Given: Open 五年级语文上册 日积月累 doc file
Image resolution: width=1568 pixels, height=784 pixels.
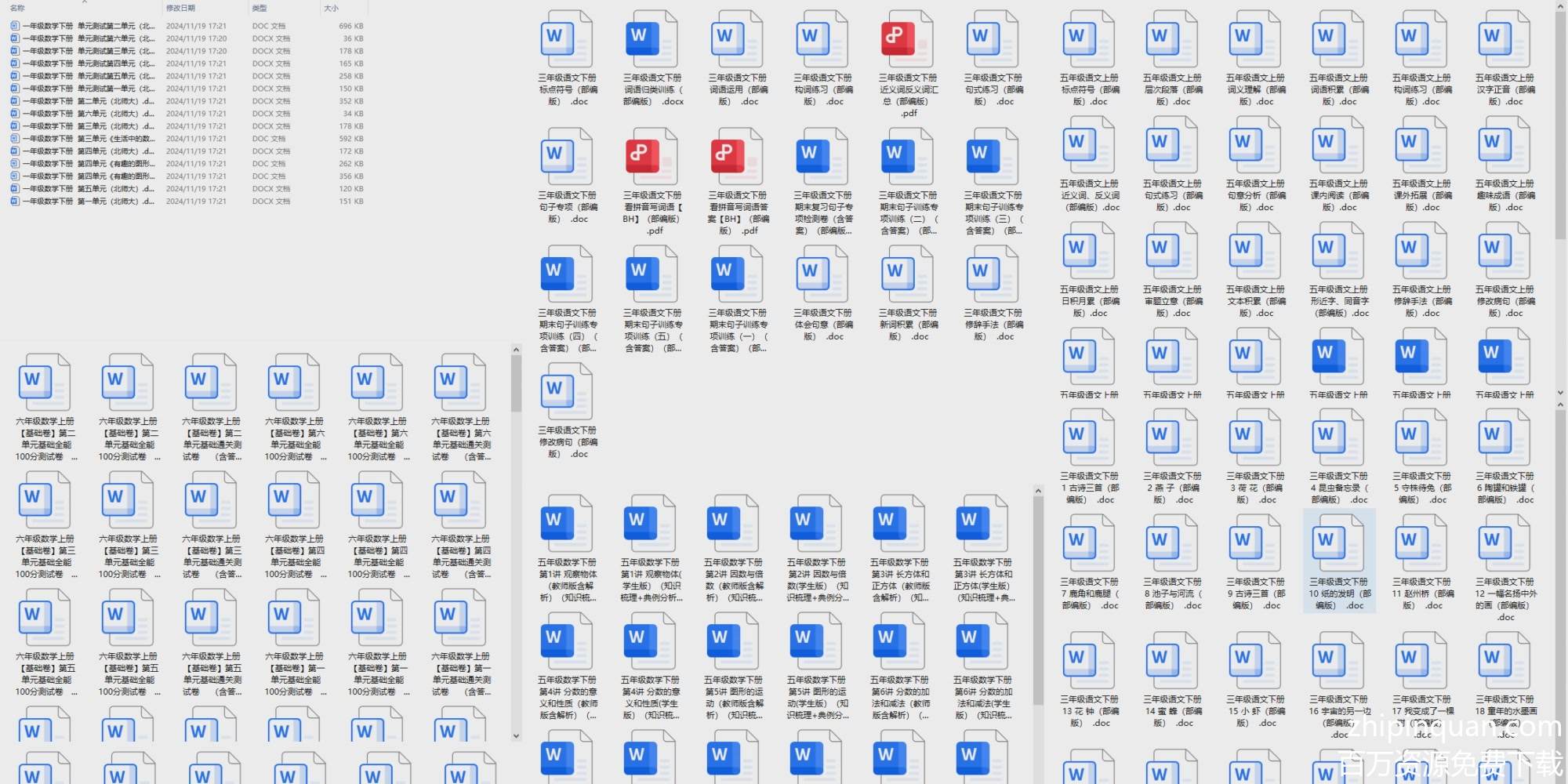Looking at the screenshot, I should coord(1089,271).
